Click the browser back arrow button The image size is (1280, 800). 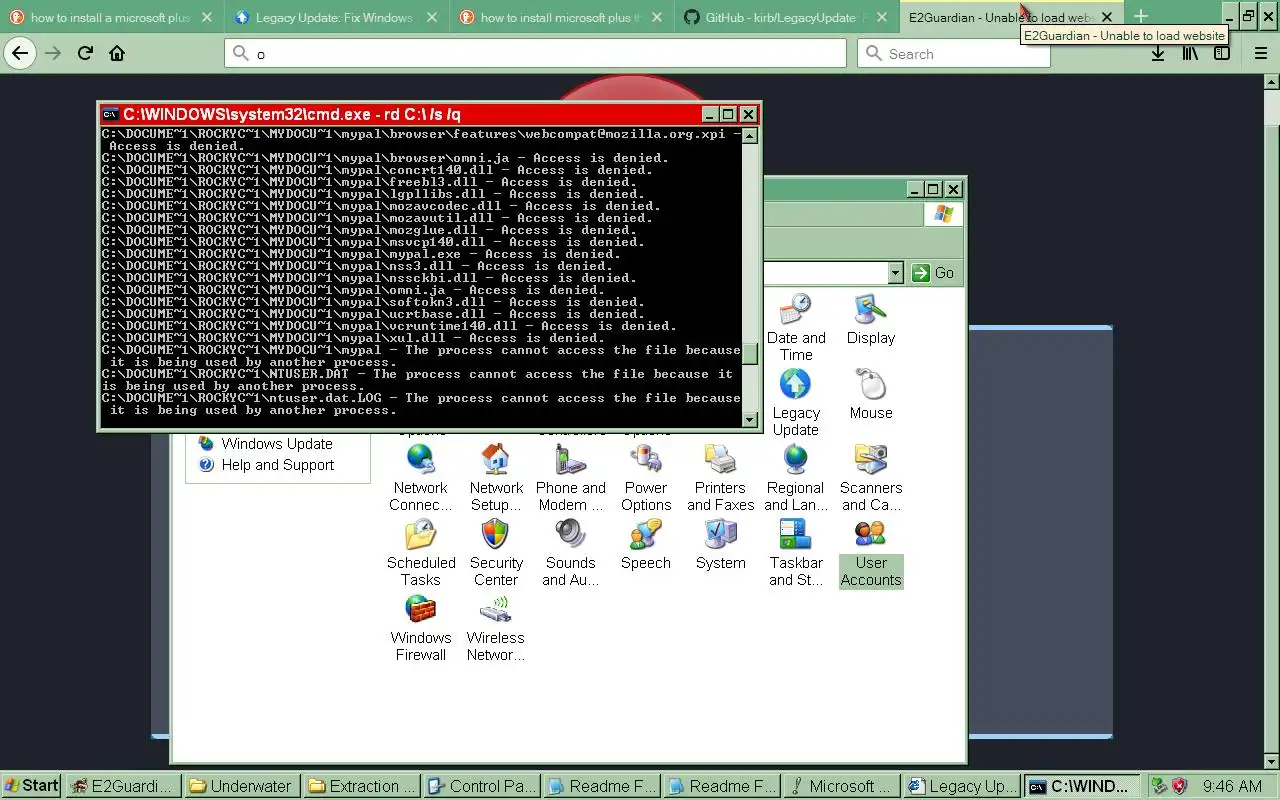click(20, 54)
